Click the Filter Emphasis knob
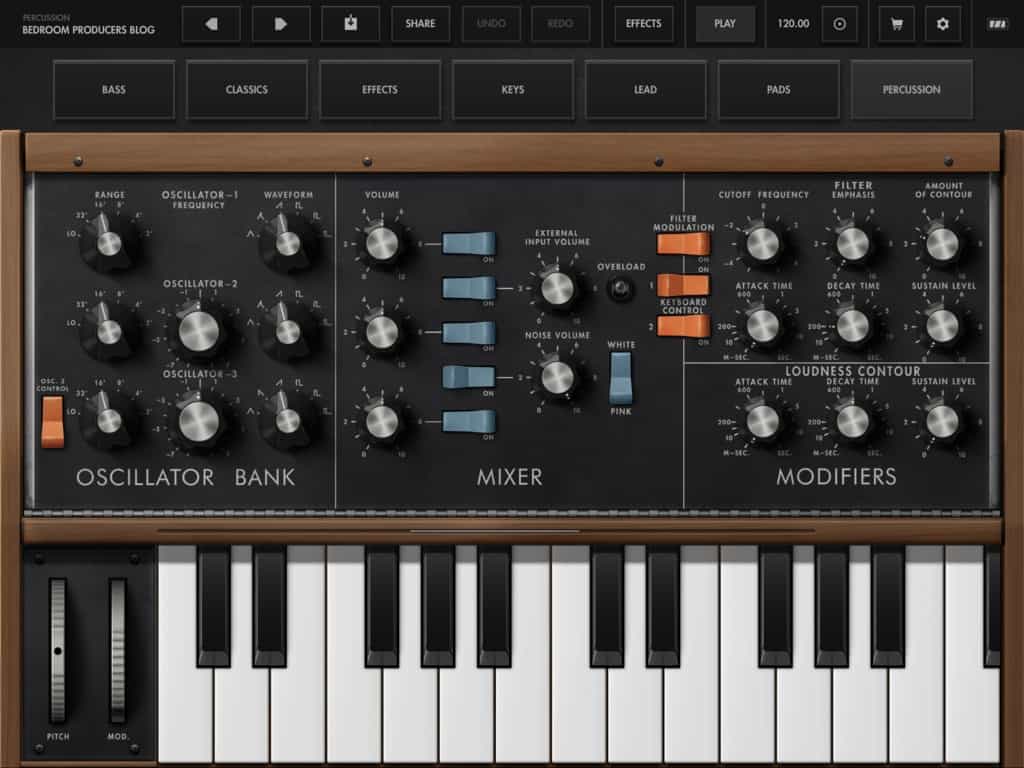Screen dimensions: 1024x768 [852, 244]
